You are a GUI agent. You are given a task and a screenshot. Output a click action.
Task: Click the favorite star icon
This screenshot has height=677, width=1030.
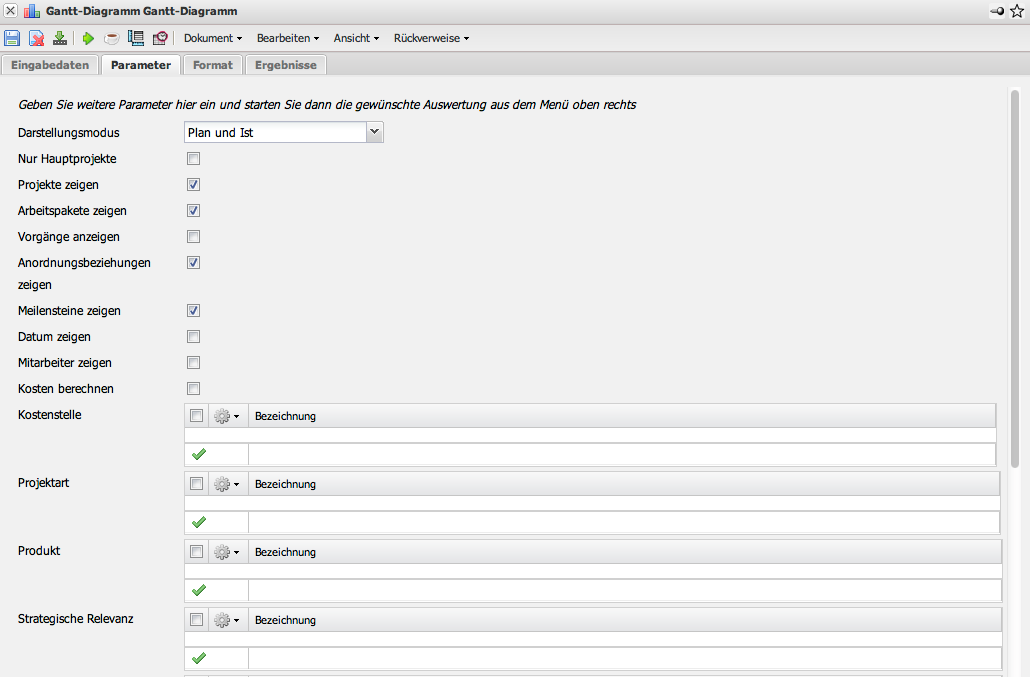1017,11
